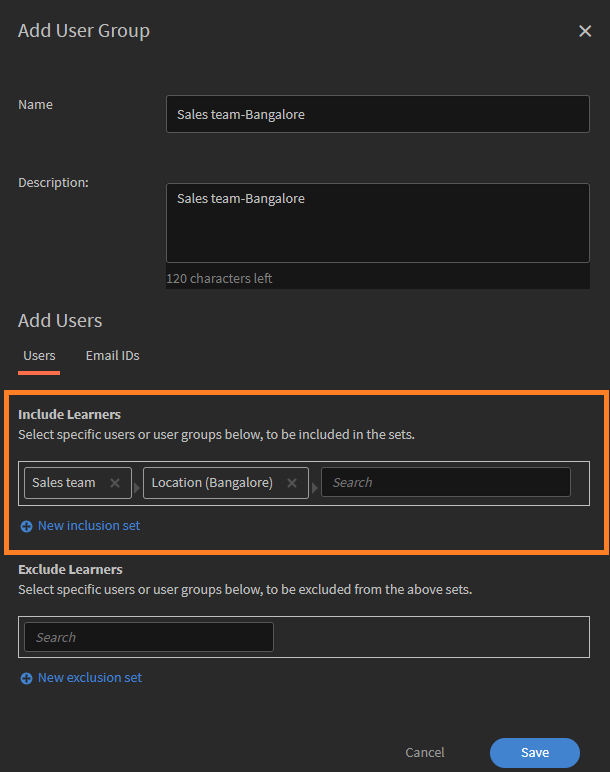Click the arrow after Sales team chip

[x=137, y=488]
